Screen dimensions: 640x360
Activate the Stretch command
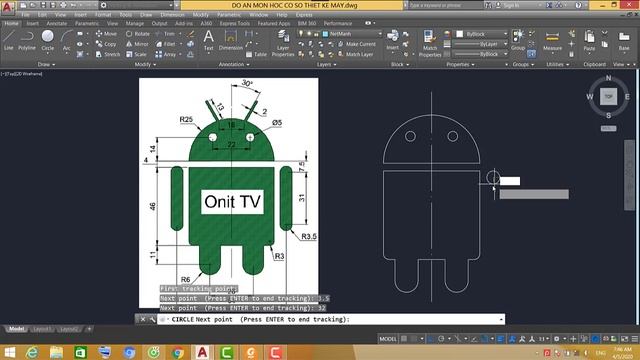(x=108, y=54)
